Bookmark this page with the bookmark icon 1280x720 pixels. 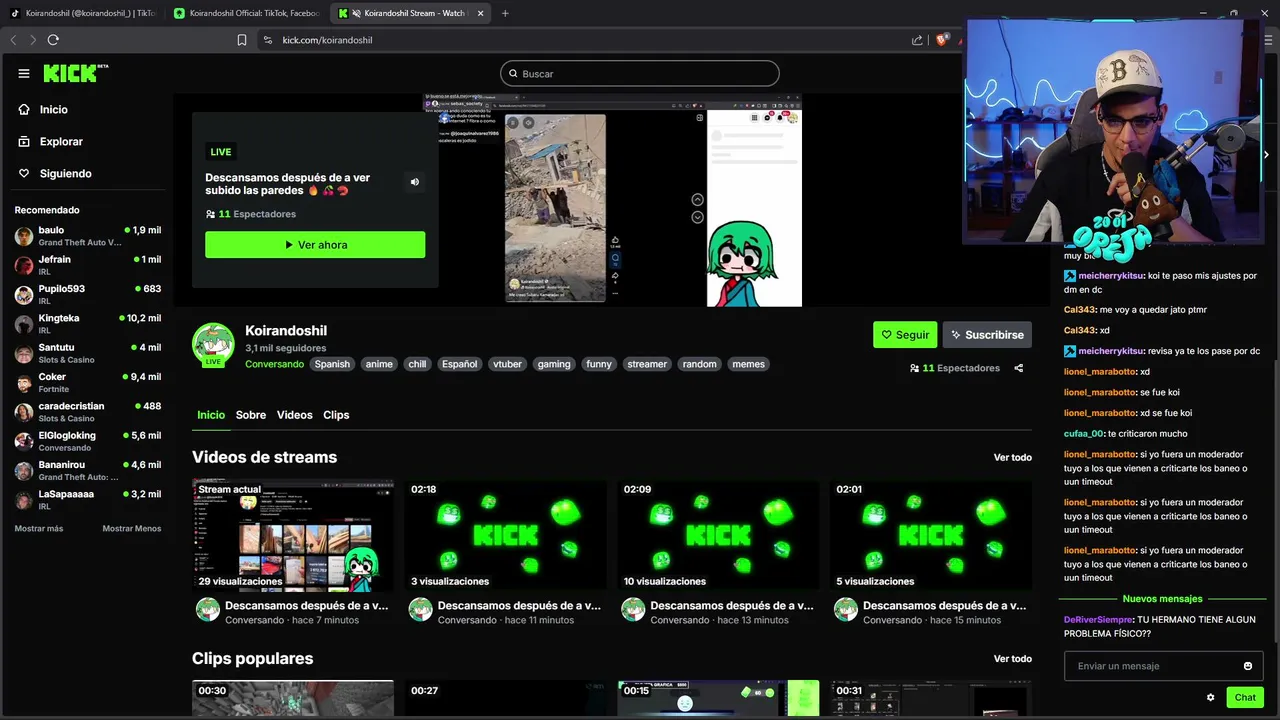[x=242, y=40]
